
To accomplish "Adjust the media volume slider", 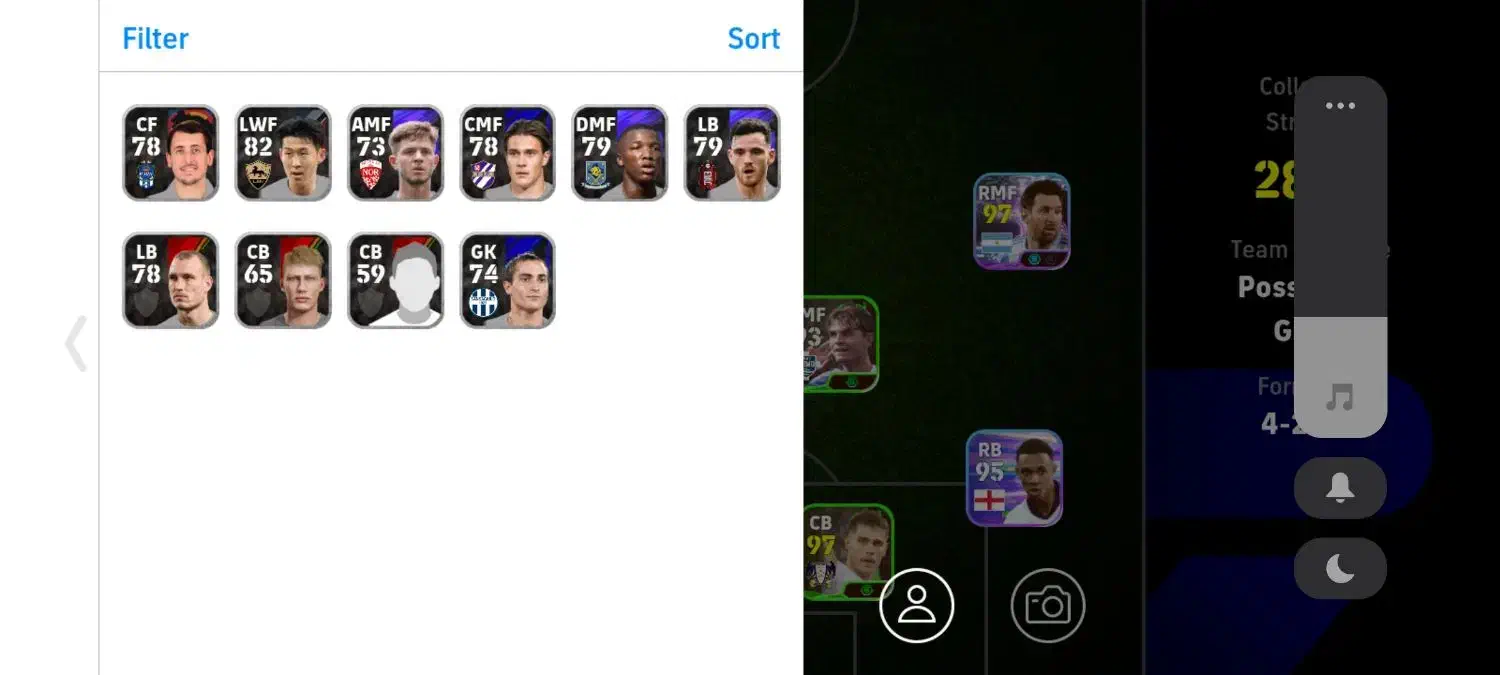I will pyautogui.click(x=1340, y=257).
